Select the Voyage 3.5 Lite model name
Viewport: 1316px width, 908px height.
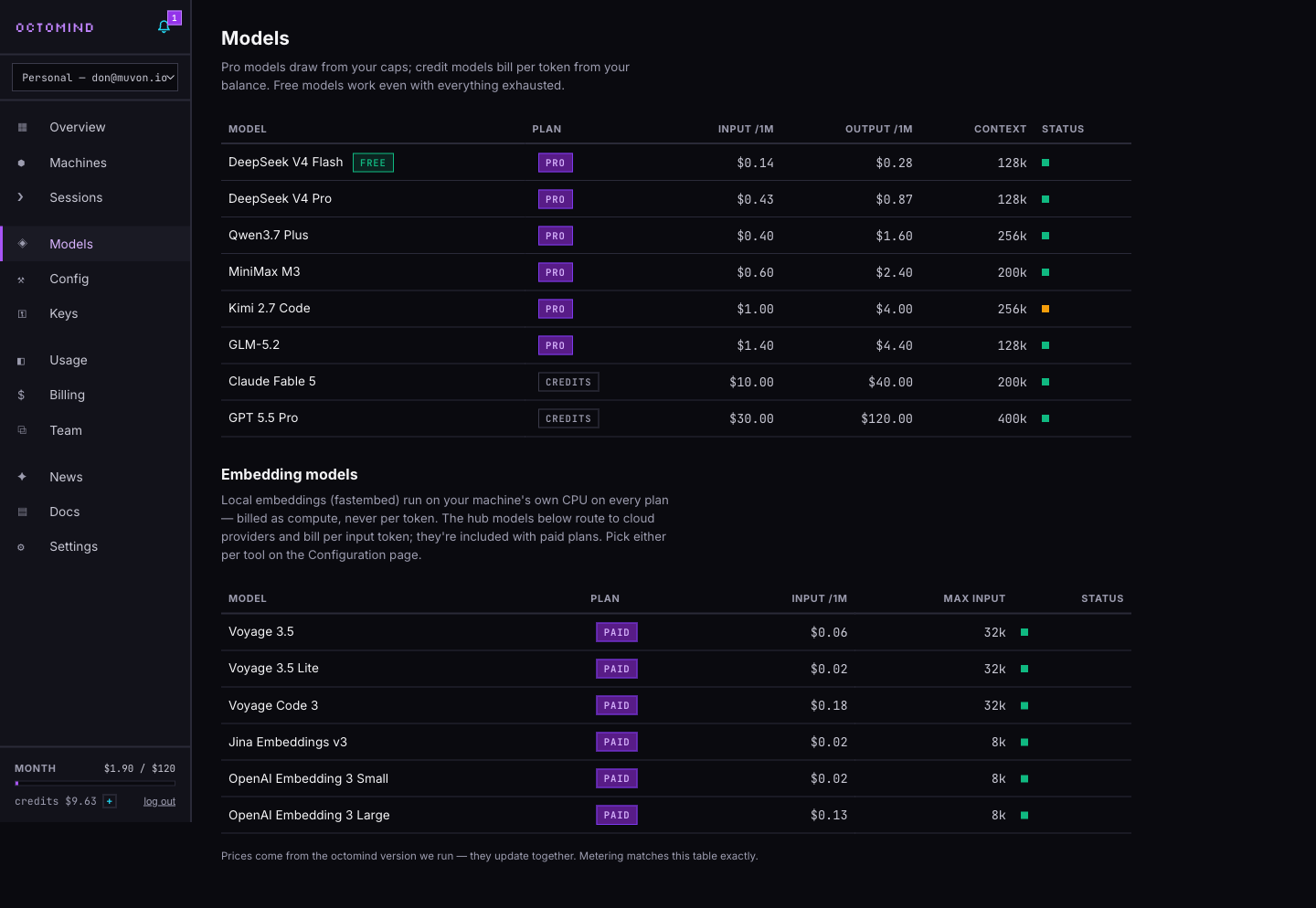pos(273,668)
